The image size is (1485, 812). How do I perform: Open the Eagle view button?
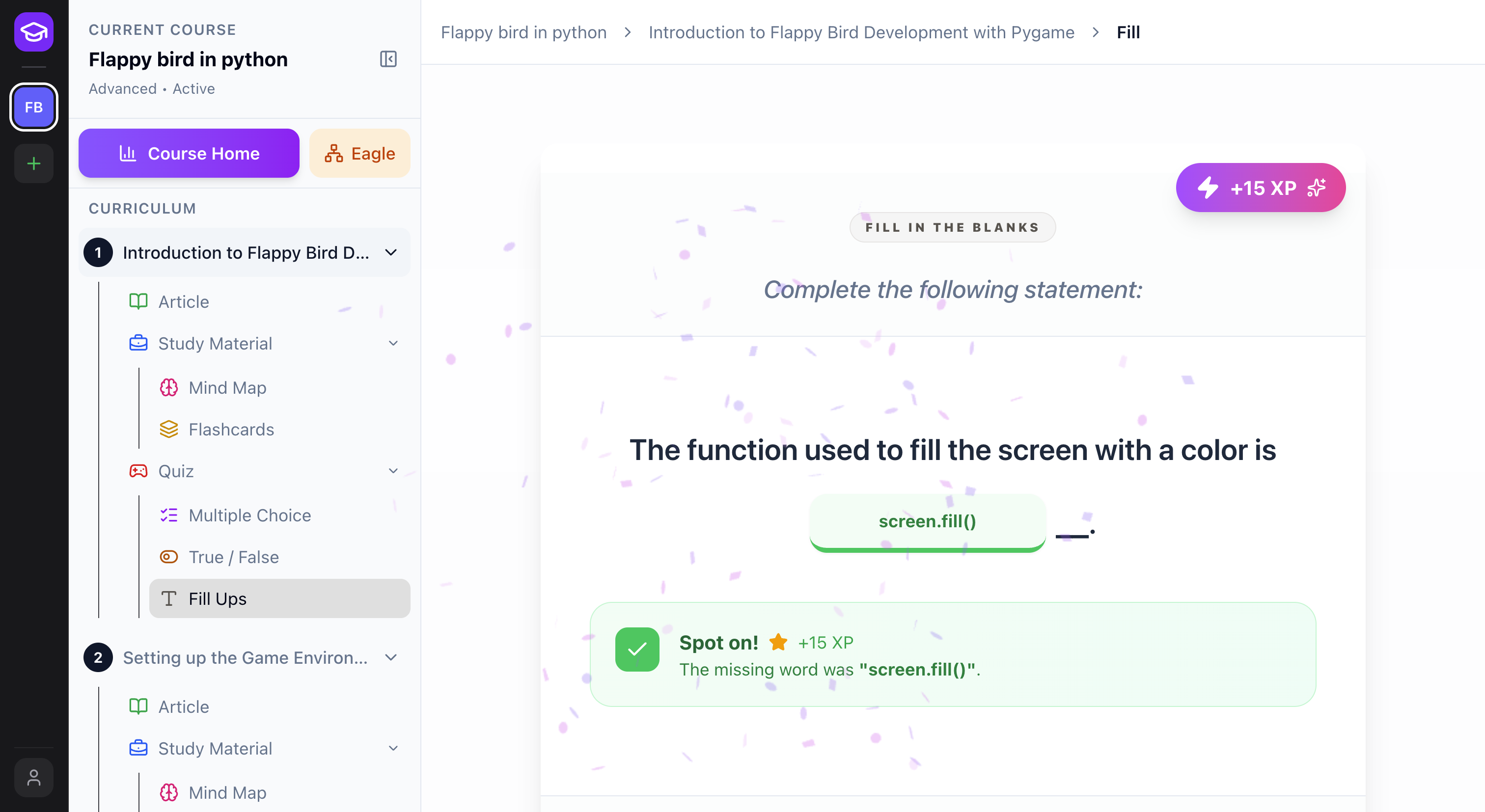pyautogui.click(x=360, y=153)
